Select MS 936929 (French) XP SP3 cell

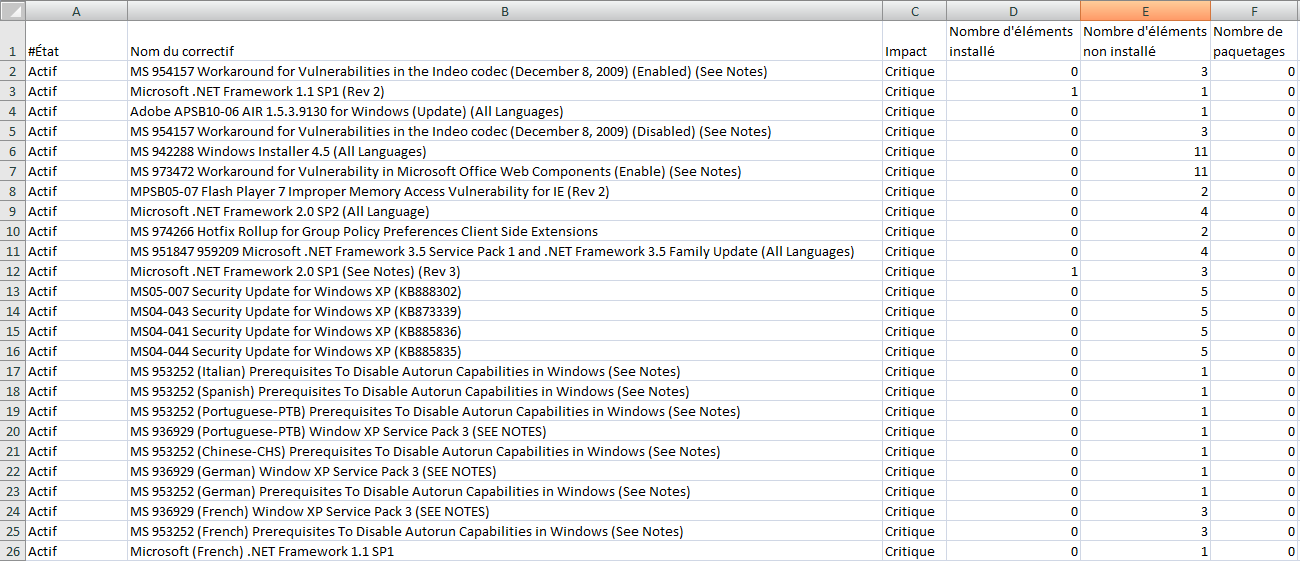point(504,512)
